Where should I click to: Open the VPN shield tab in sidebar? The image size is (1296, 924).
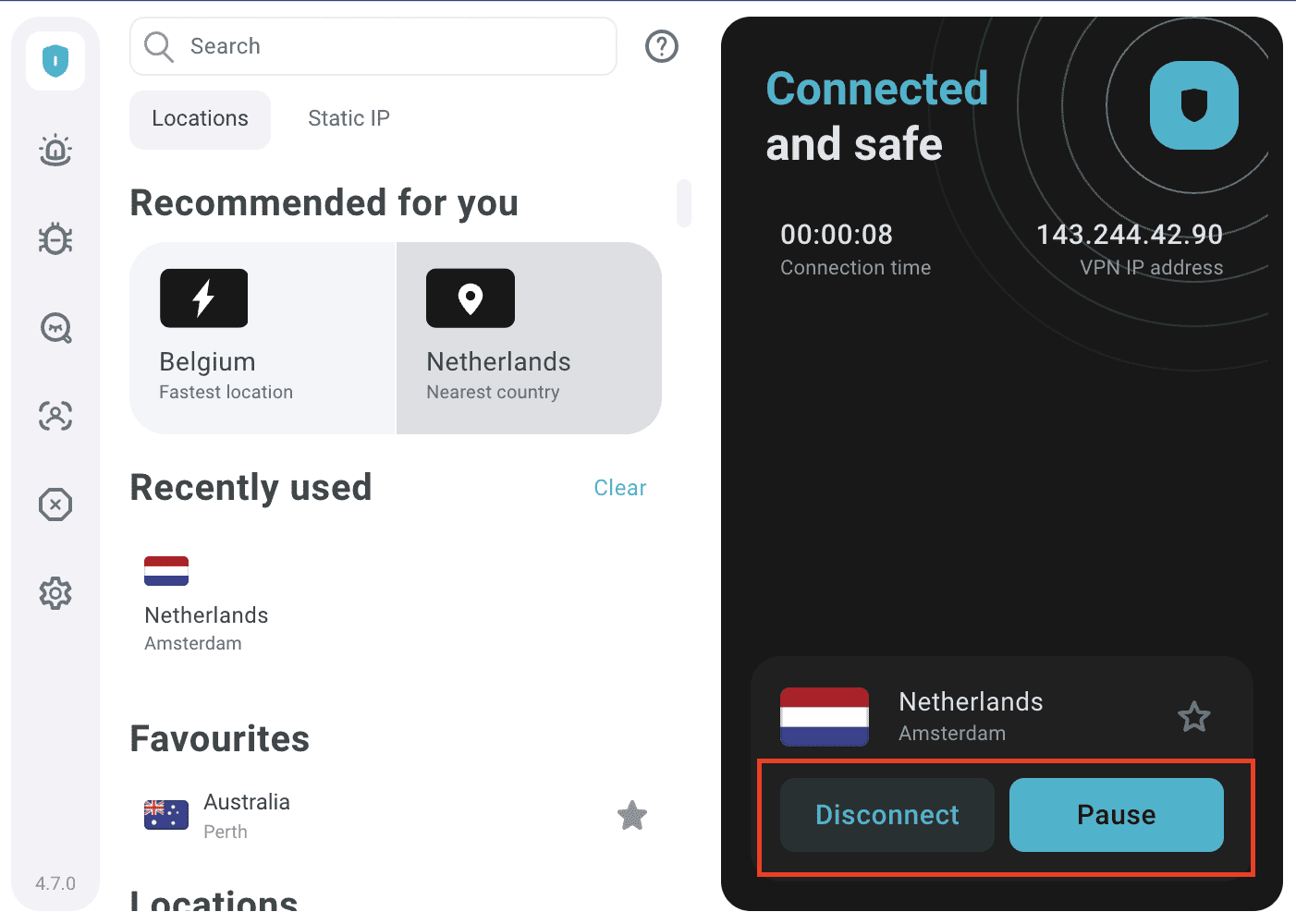(55, 61)
